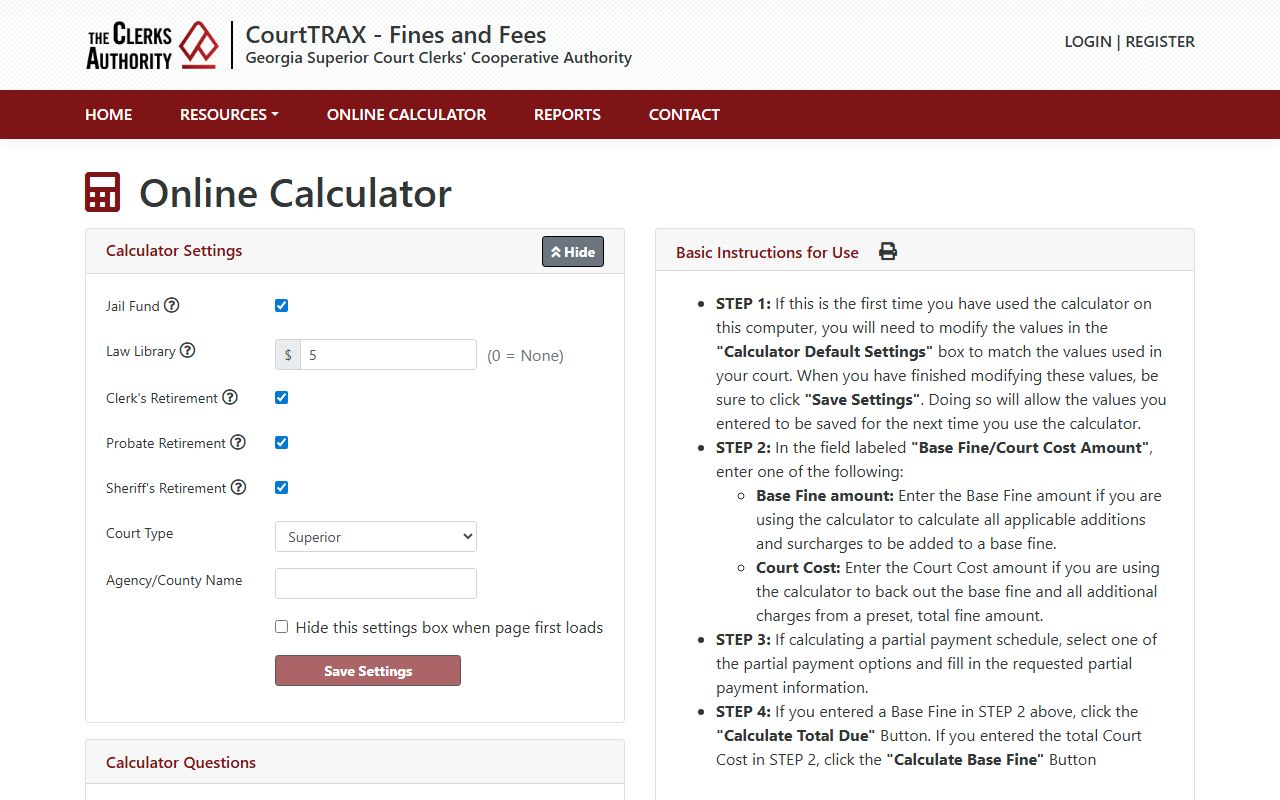
Task: Click the Register link
Action: 1160,41
